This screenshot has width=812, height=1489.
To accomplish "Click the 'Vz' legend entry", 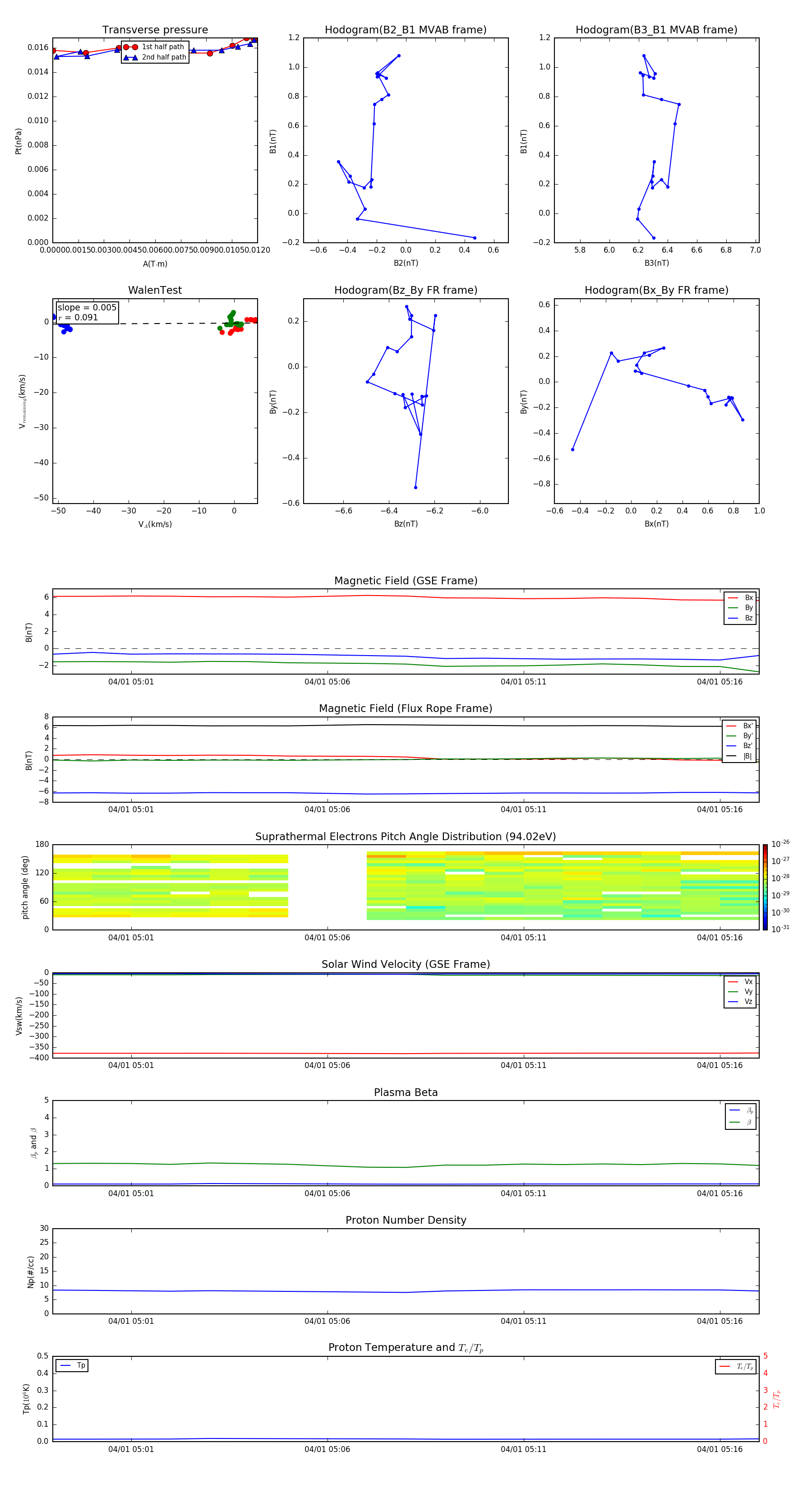I will 740,1001.
